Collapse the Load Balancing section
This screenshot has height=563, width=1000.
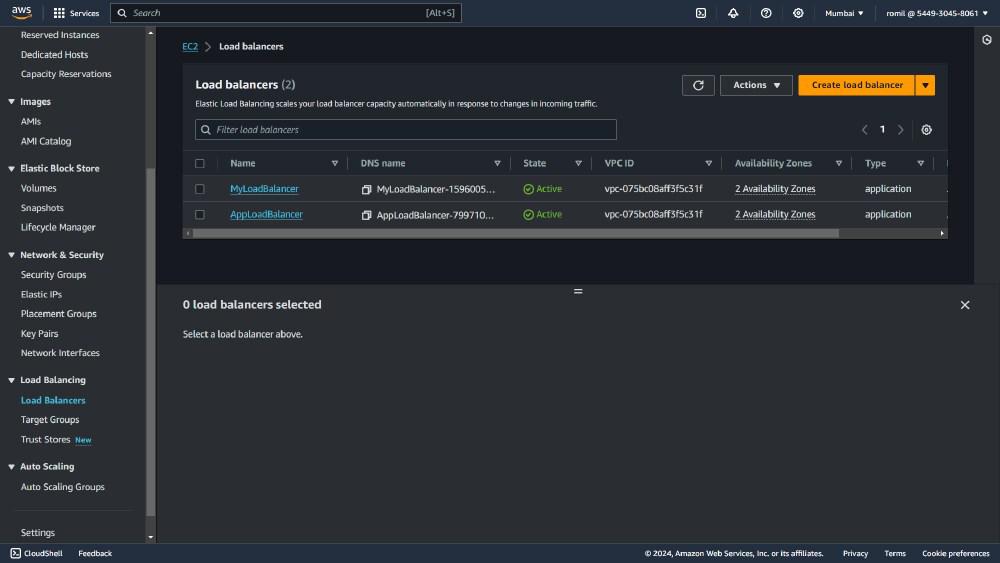(11, 379)
